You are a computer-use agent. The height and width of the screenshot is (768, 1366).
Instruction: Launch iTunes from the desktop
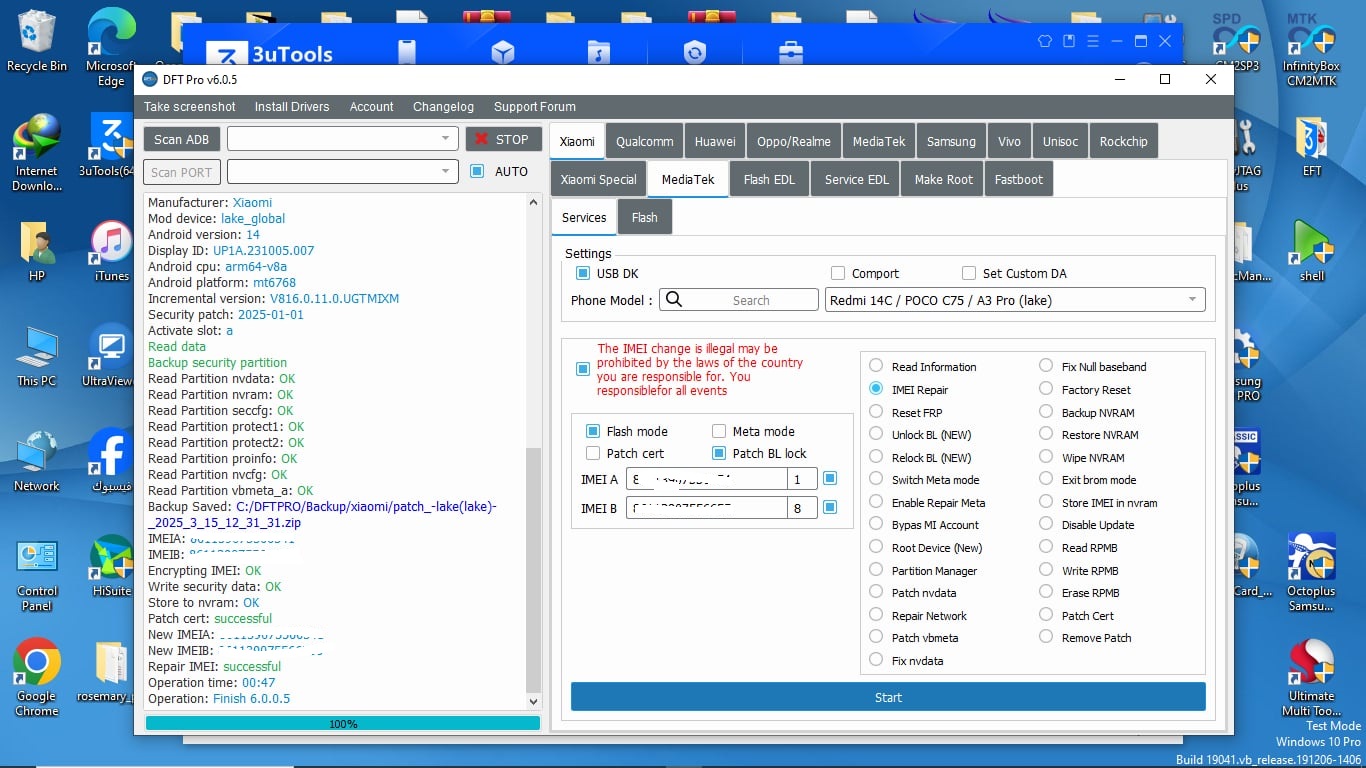111,251
